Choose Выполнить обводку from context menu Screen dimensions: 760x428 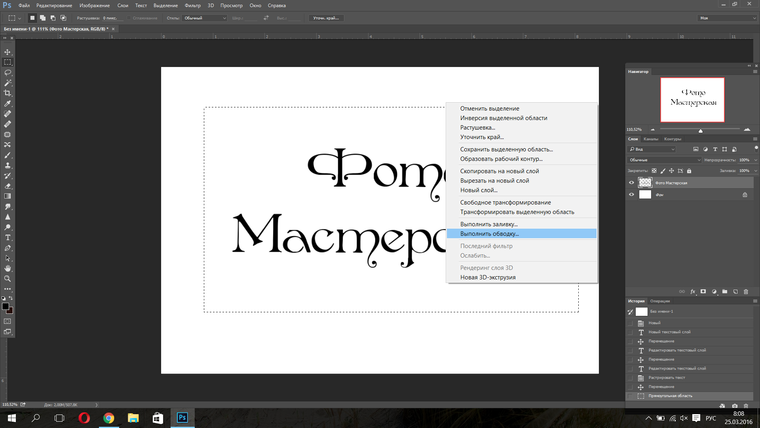pyautogui.click(x=490, y=233)
